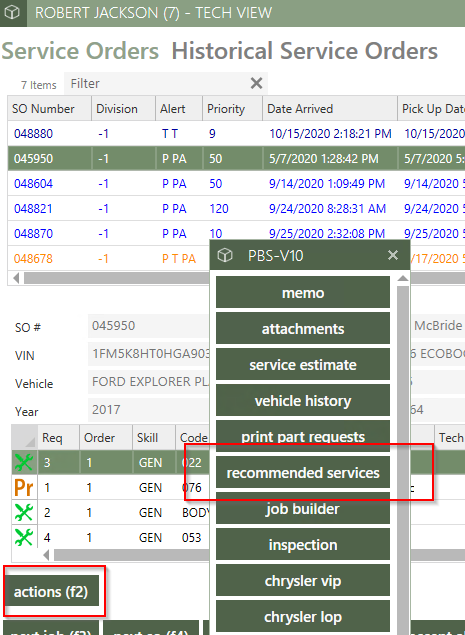This screenshot has width=465, height=635.
Task: Click the Code column header in jobs grid
Action: click(193, 437)
